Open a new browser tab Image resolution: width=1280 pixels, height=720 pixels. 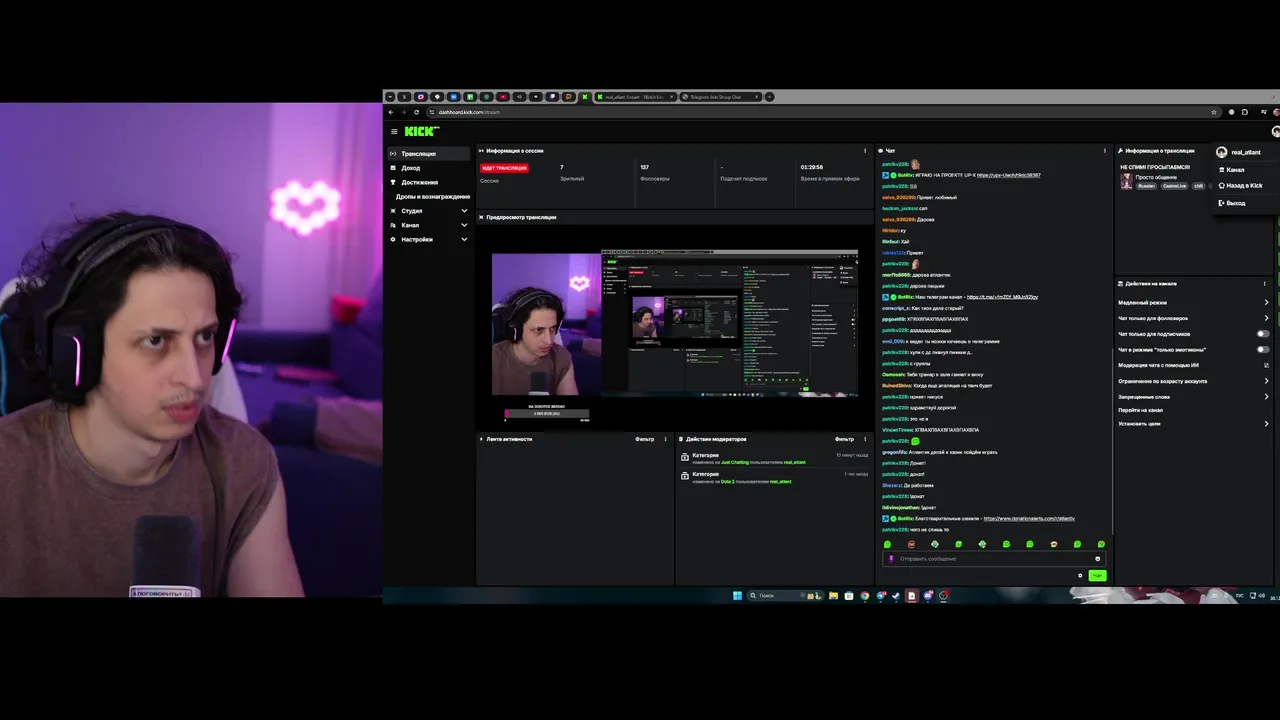click(769, 97)
